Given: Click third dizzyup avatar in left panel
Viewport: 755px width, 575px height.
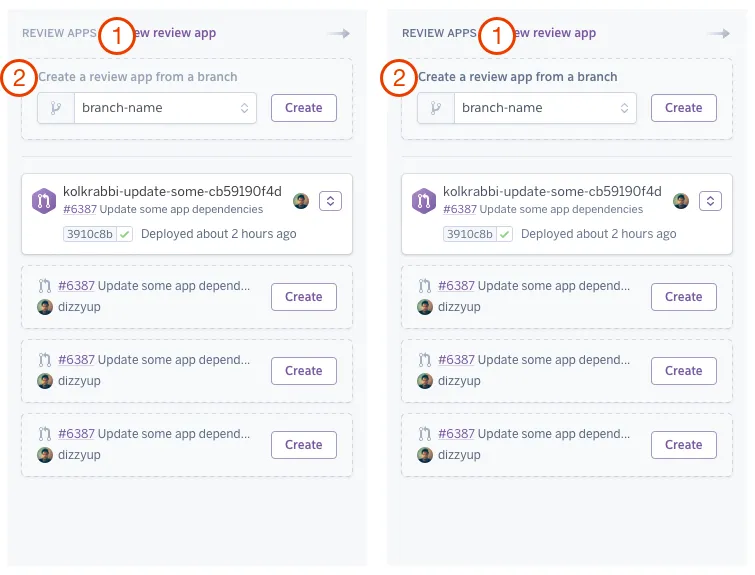Looking at the screenshot, I should (45, 455).
